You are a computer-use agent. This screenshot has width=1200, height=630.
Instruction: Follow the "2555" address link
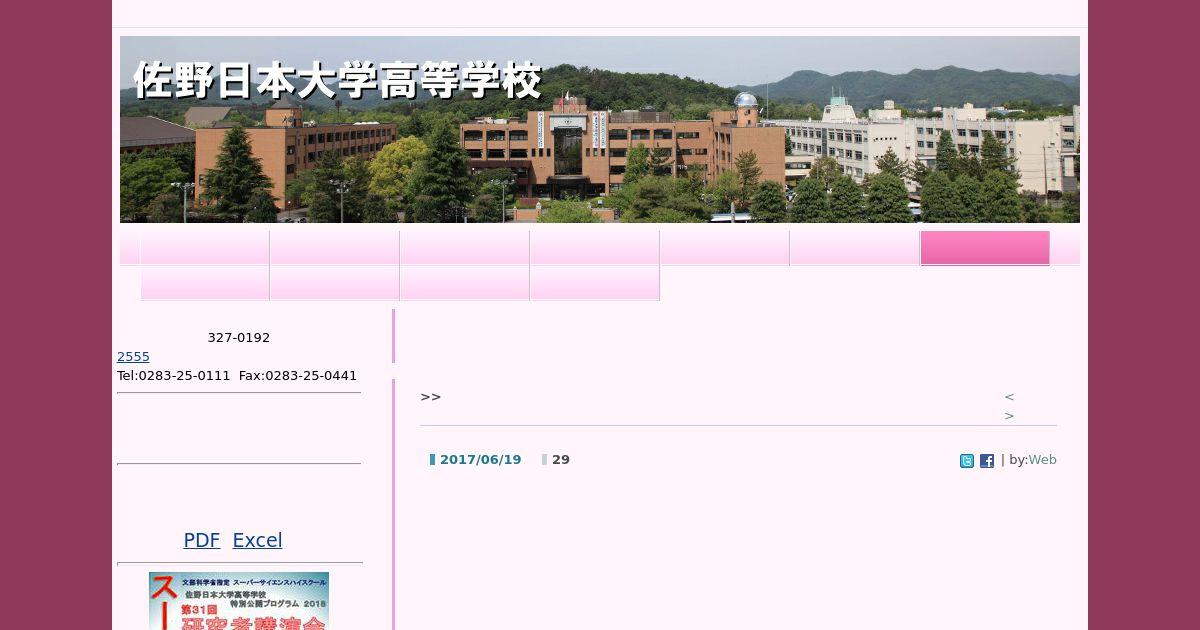pos(133,356)
